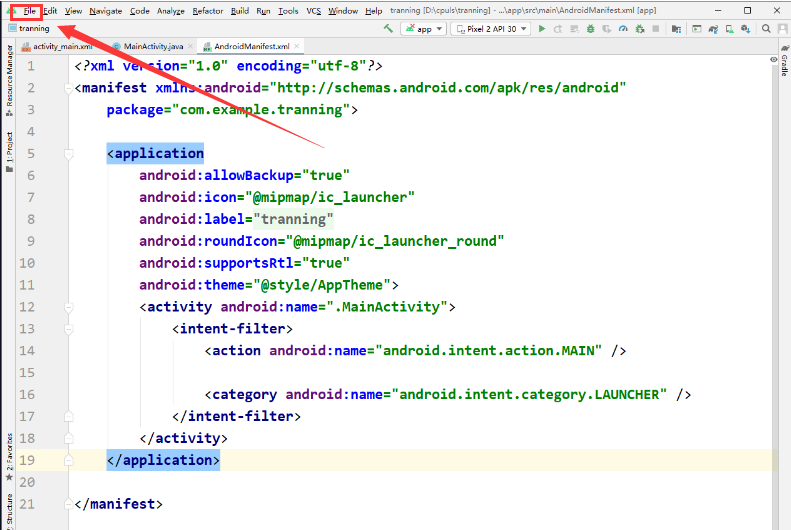Open the VCS menu
The width and height of the screenshot is (791, 530).
coord(313,11)
